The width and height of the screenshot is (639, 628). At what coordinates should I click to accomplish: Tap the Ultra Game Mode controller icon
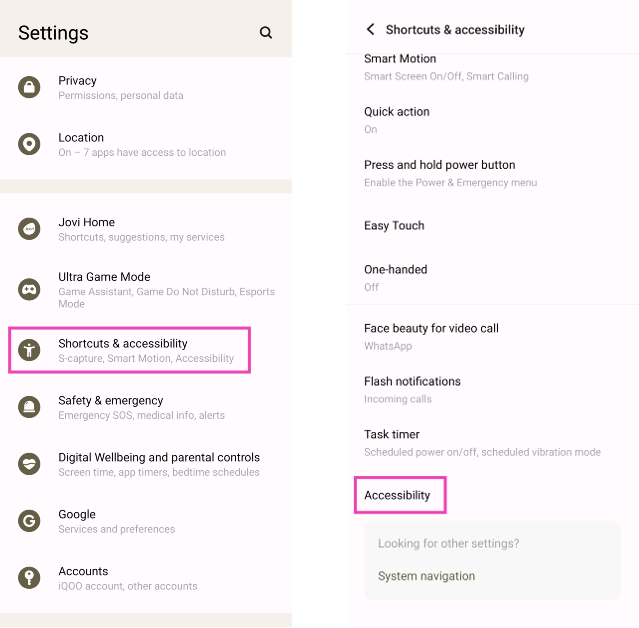click(30, 290)
